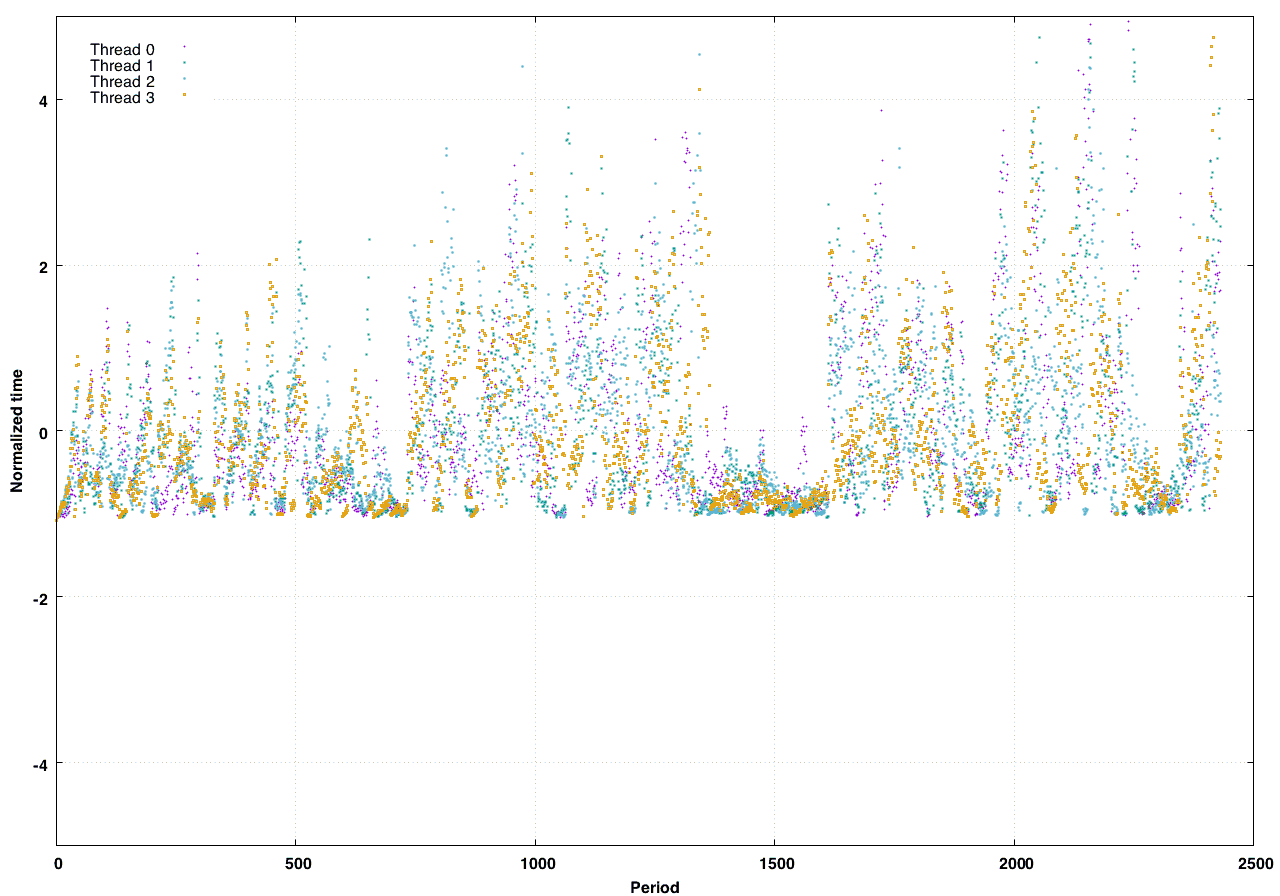Click the y-axis tick label -2
1280x896 pixels.
tap(41, 597)
